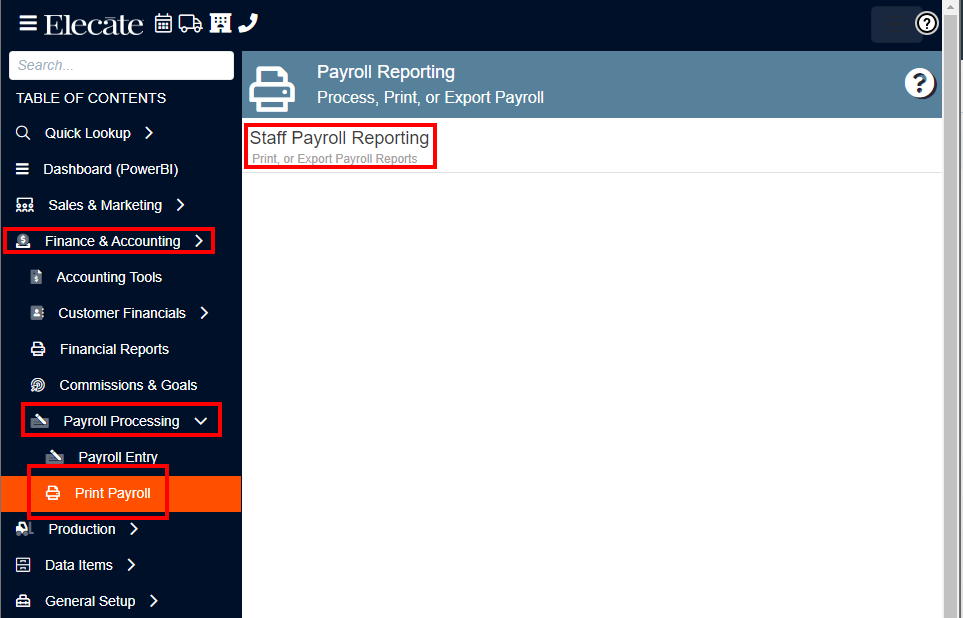The height and width of the screenshot is (618, 963).
Task: Open Payroll Entry
Action: click(118, 457)
